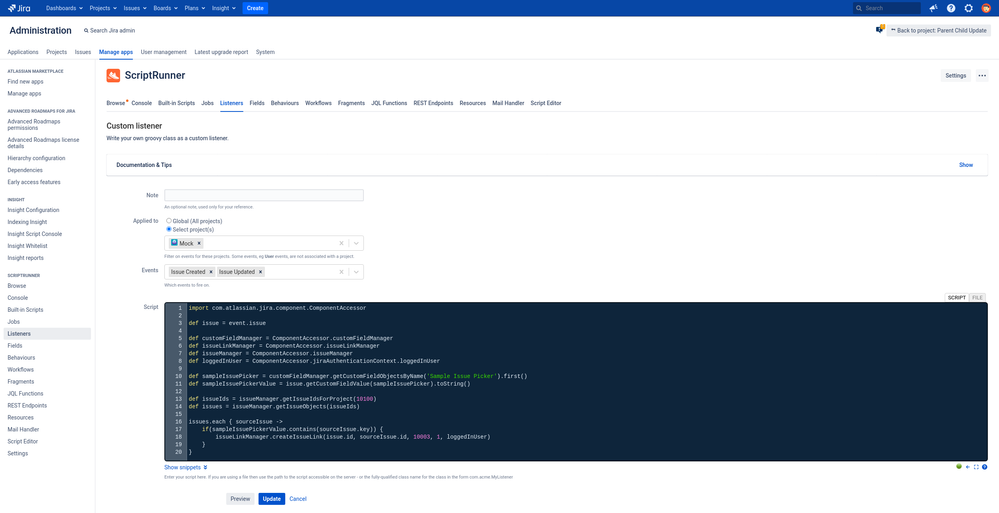The image size is (999, 513).
Task: Click the Update button
Action: coord(271,499)
